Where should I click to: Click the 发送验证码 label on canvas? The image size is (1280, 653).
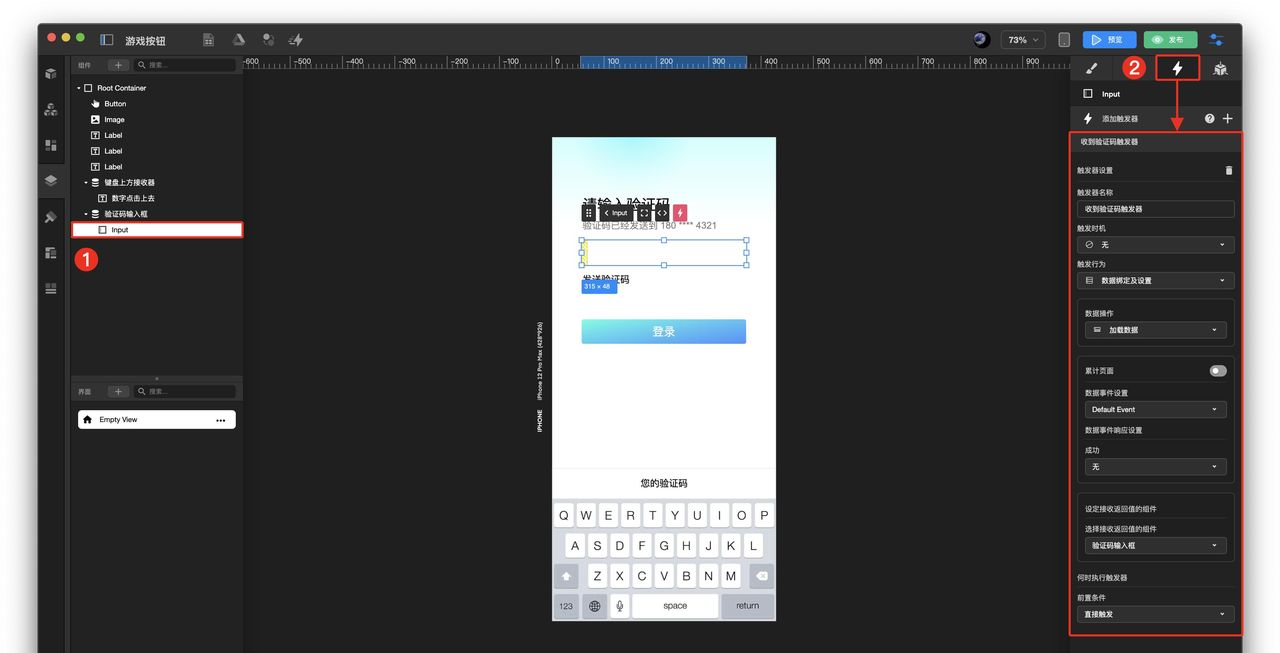[606, 279]
